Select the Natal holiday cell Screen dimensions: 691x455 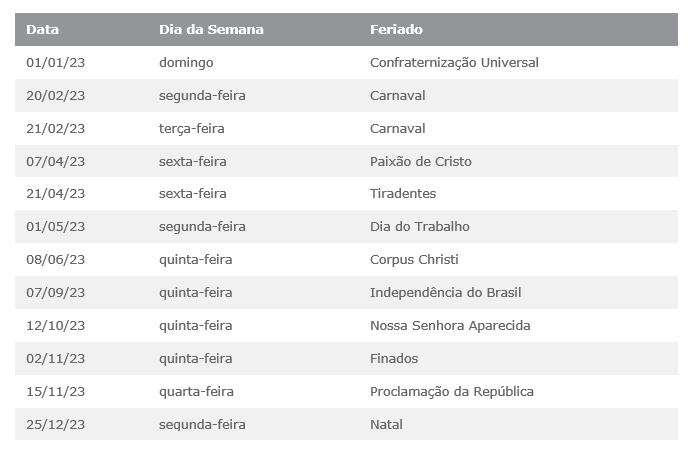[x=386, y=425]
